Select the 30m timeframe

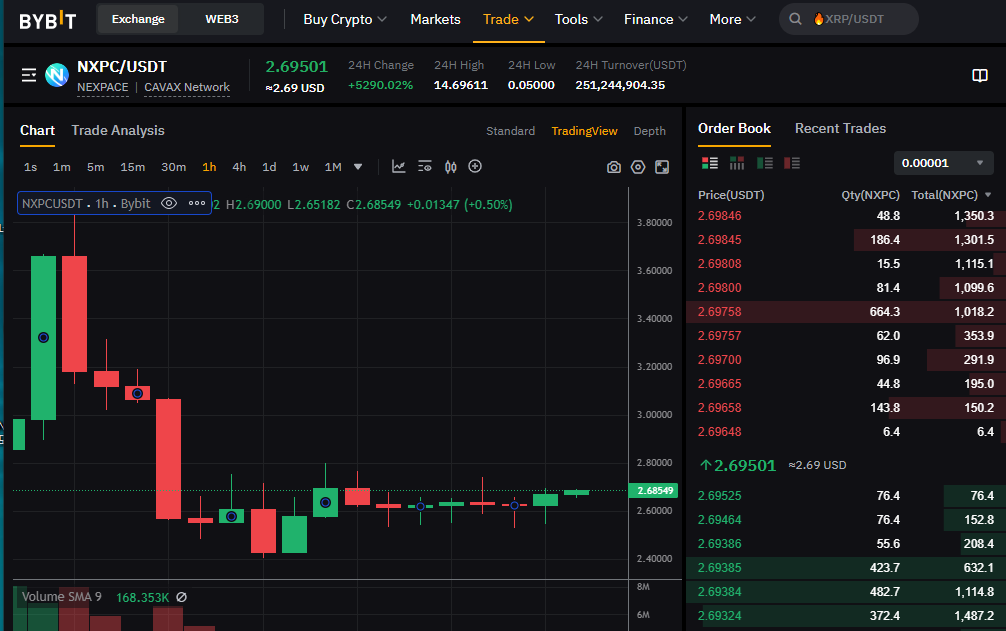(x=174, y=167)
